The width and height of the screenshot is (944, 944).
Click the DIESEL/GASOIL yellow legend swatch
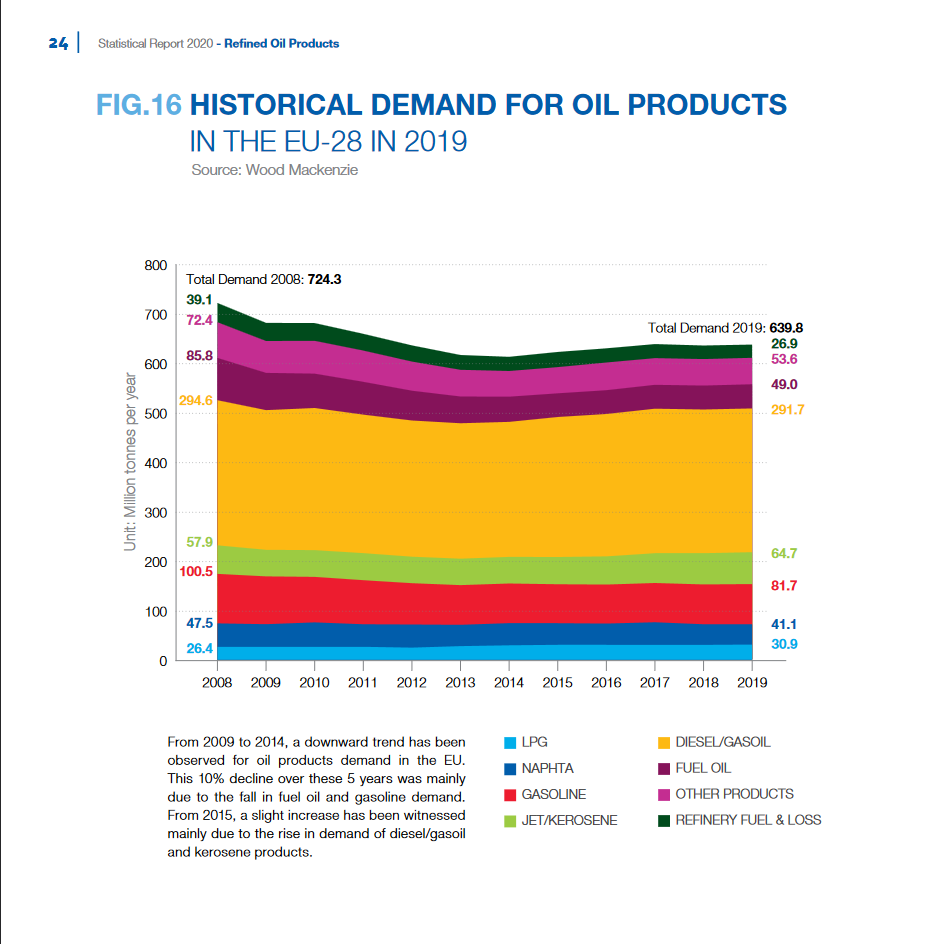click(x=663, y=743)
